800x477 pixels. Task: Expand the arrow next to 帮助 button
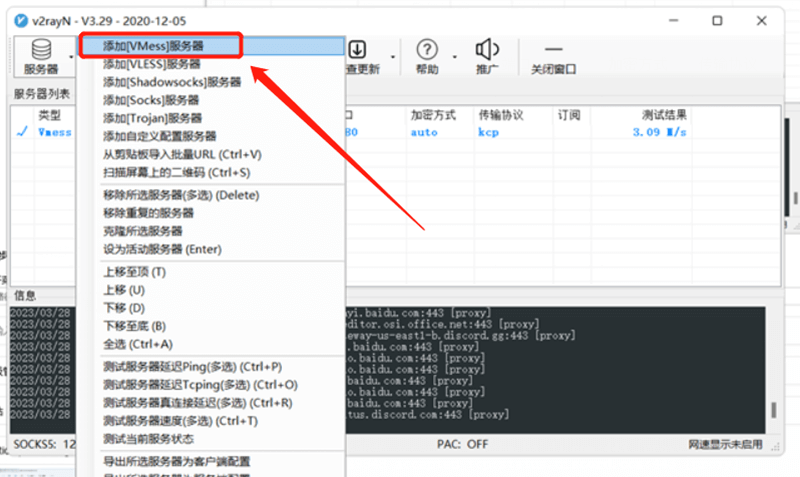click(x=454, y=57)
